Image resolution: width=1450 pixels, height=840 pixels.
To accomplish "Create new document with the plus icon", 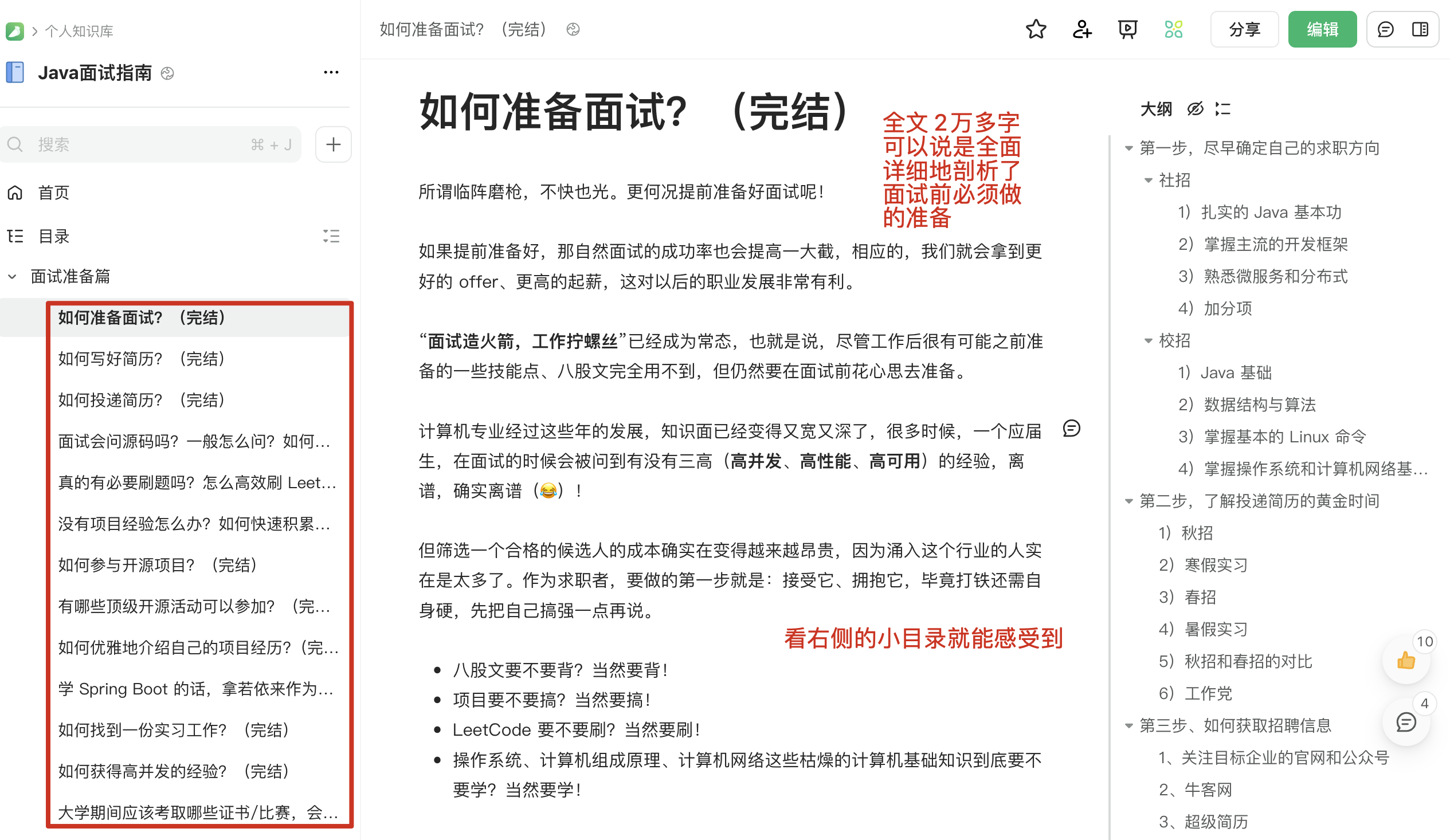I will point(333,144).
